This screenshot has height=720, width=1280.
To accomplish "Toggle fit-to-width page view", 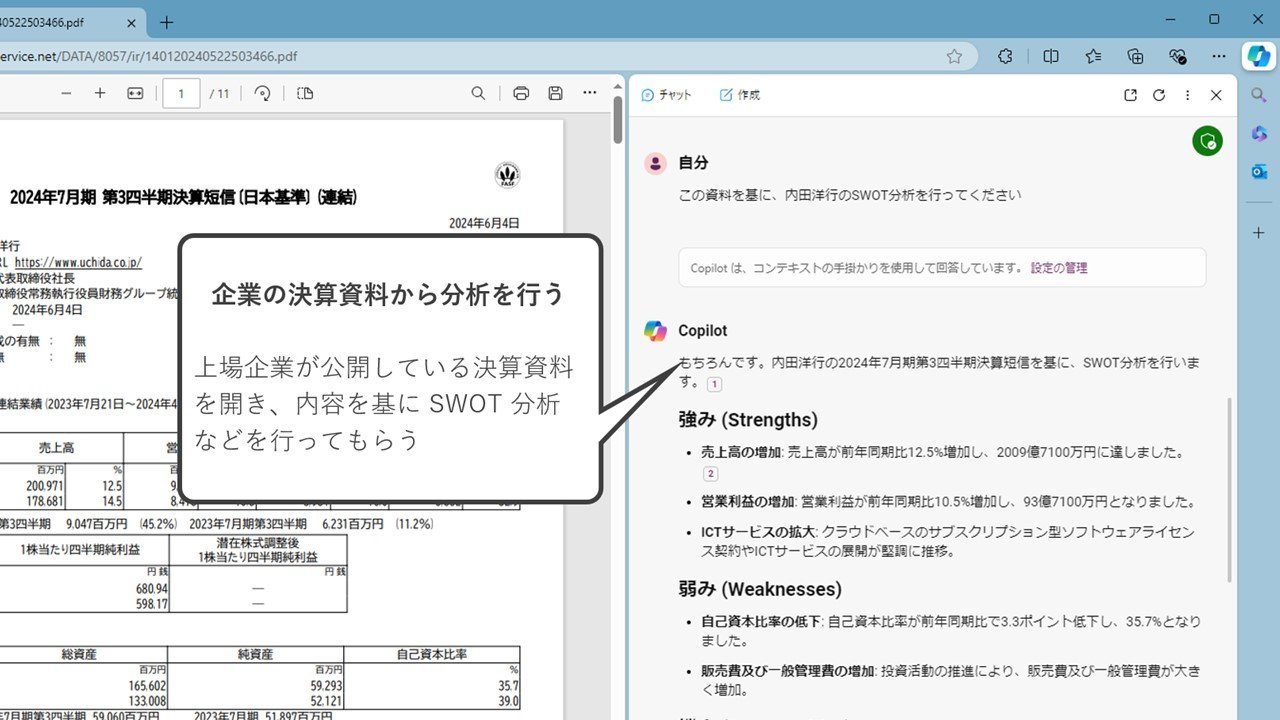I will [135, 93].
